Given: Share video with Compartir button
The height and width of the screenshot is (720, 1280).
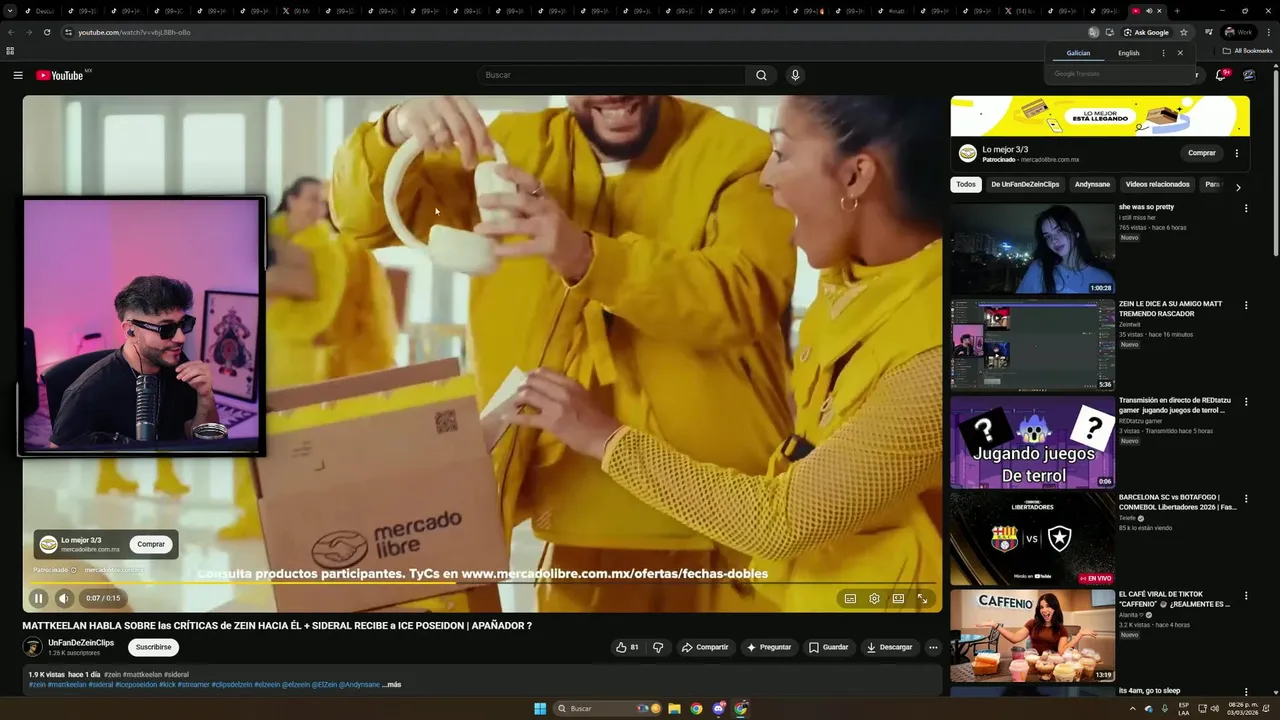Looking at the screenshot, I should click(705, 647).
